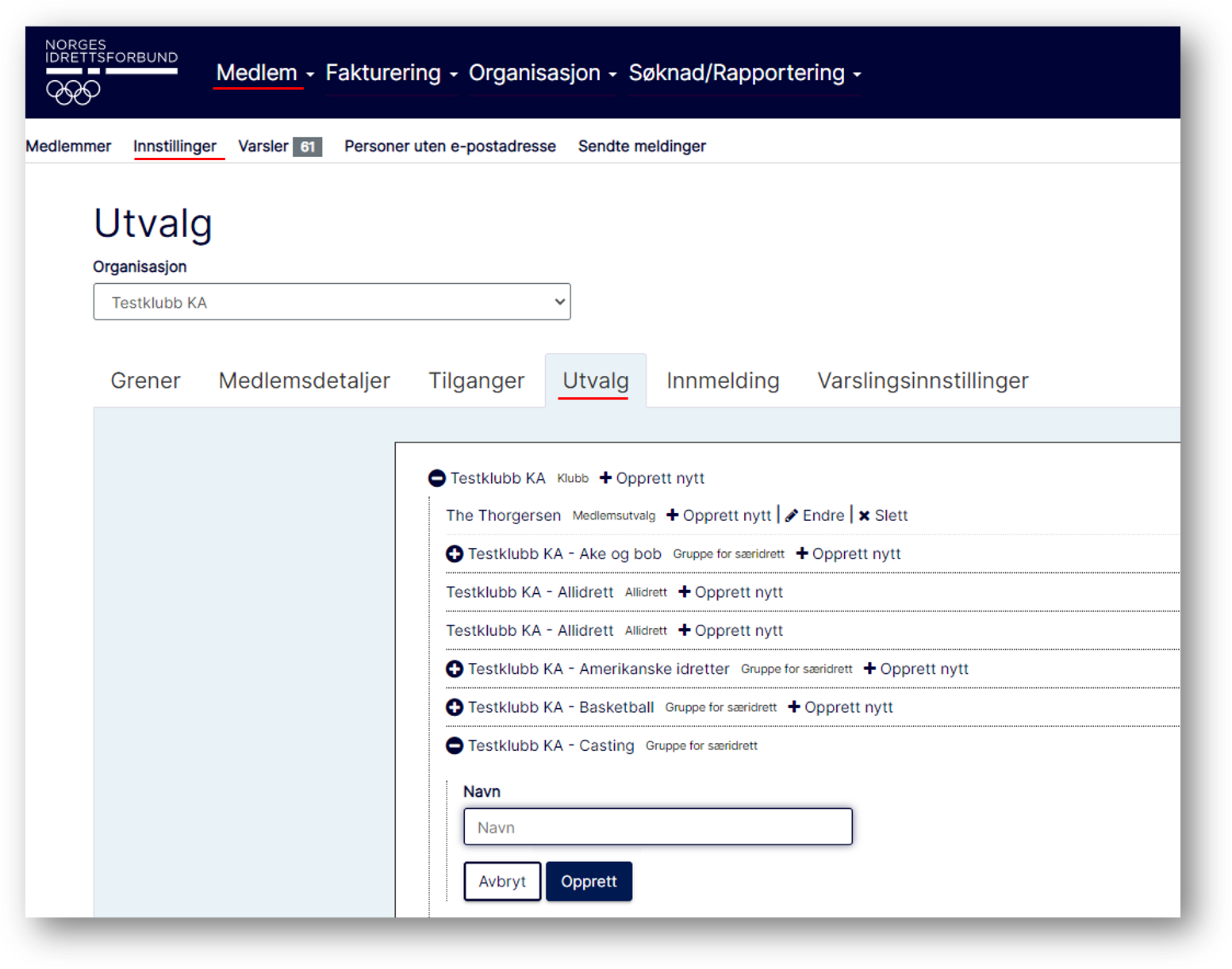Switch to the Tilganger tab
Viewport: 1232px width, 969px height.
click(476, 381)
